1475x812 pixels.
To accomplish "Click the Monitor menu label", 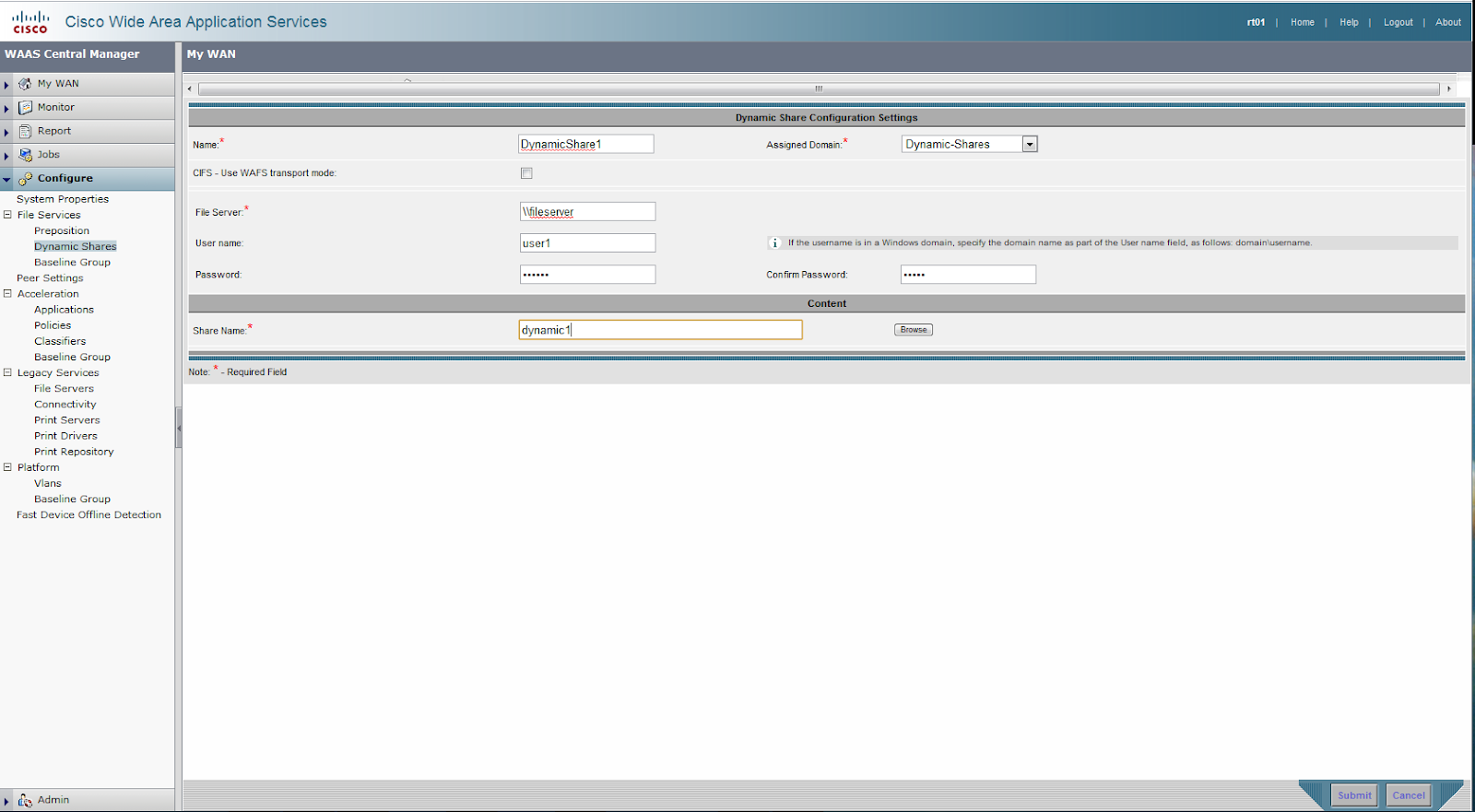I will [56, 108].
